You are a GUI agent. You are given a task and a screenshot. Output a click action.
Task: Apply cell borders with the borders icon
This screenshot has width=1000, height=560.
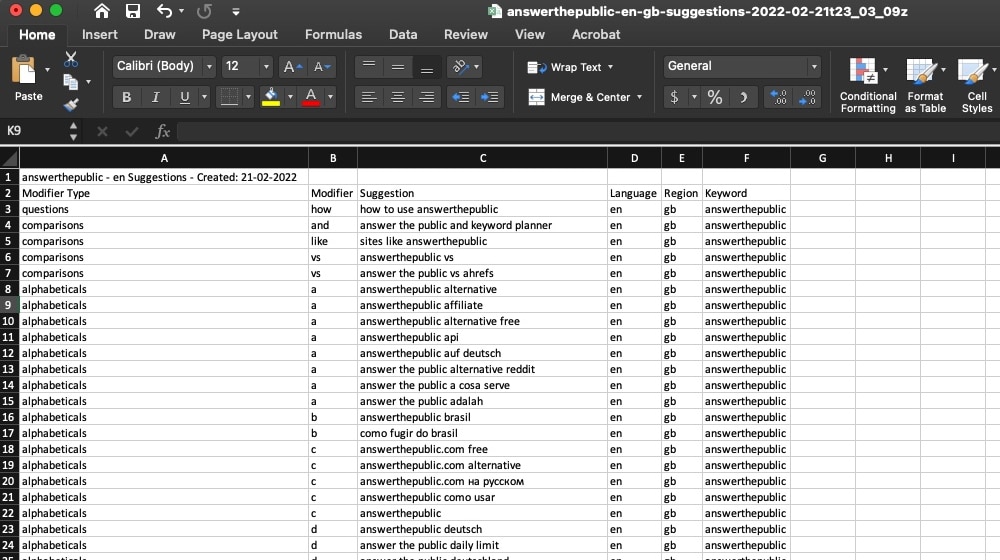tap(228, 97)
